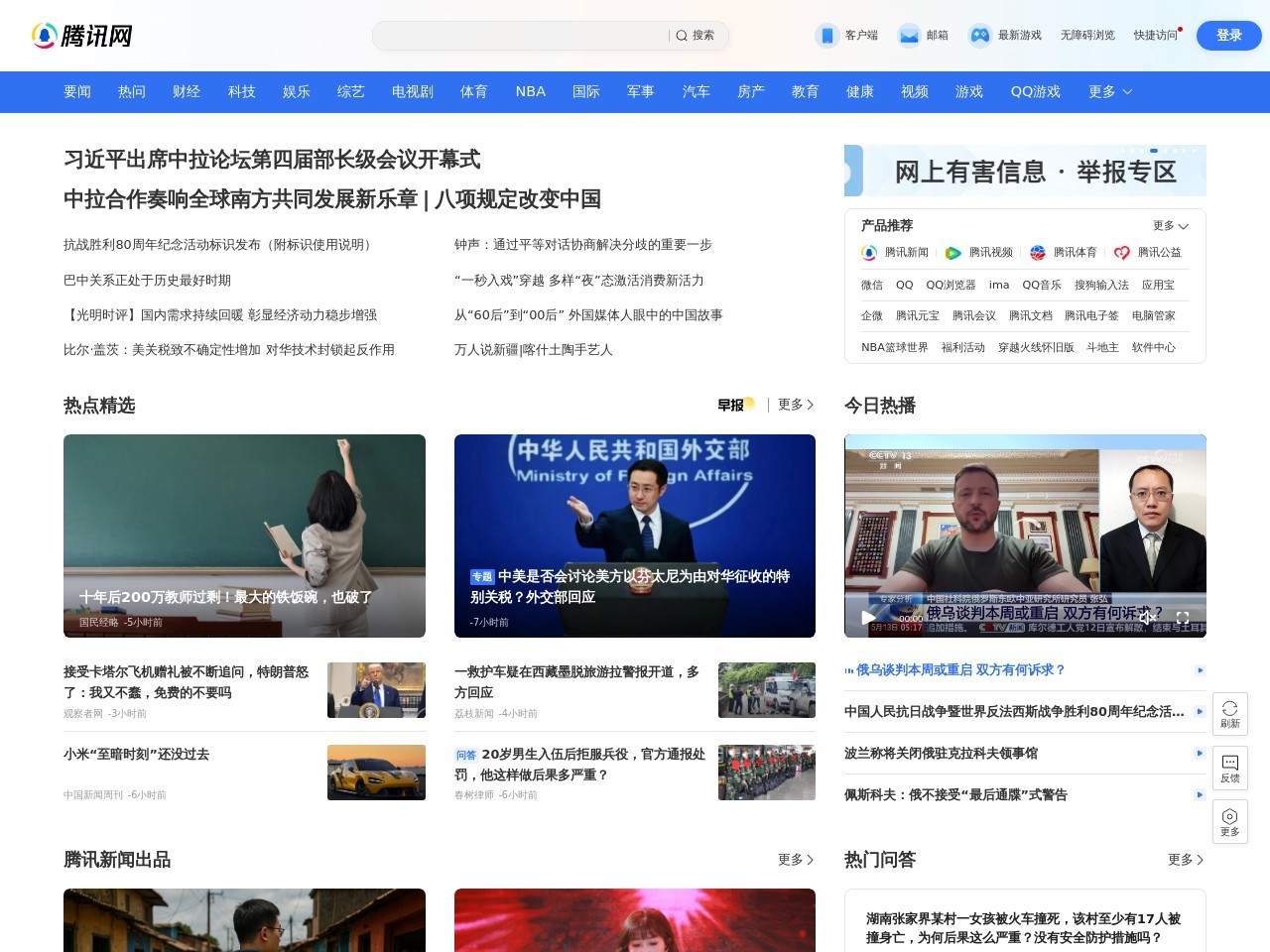
Task: Open the 斗地主 product link
Action: (x=1102, y=347)
